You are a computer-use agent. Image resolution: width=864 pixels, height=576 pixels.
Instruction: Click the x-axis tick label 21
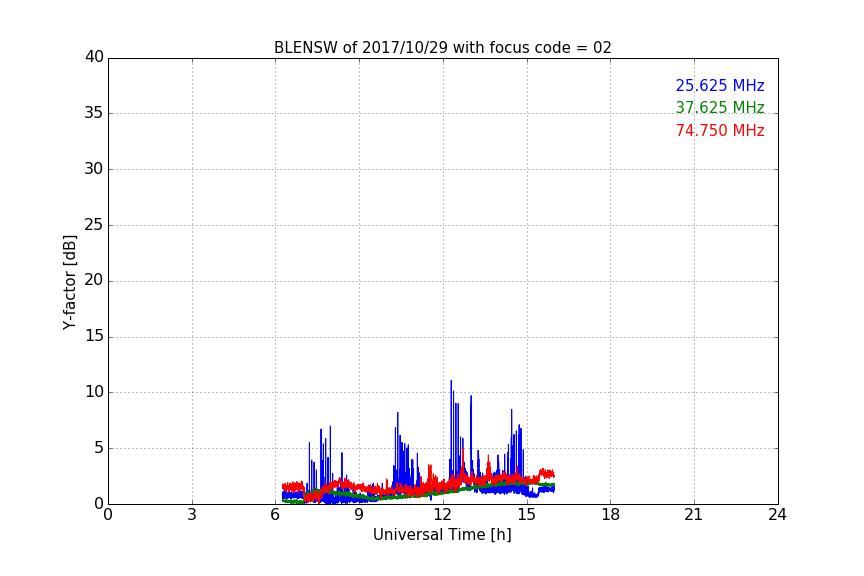click(x=694, y=515)
